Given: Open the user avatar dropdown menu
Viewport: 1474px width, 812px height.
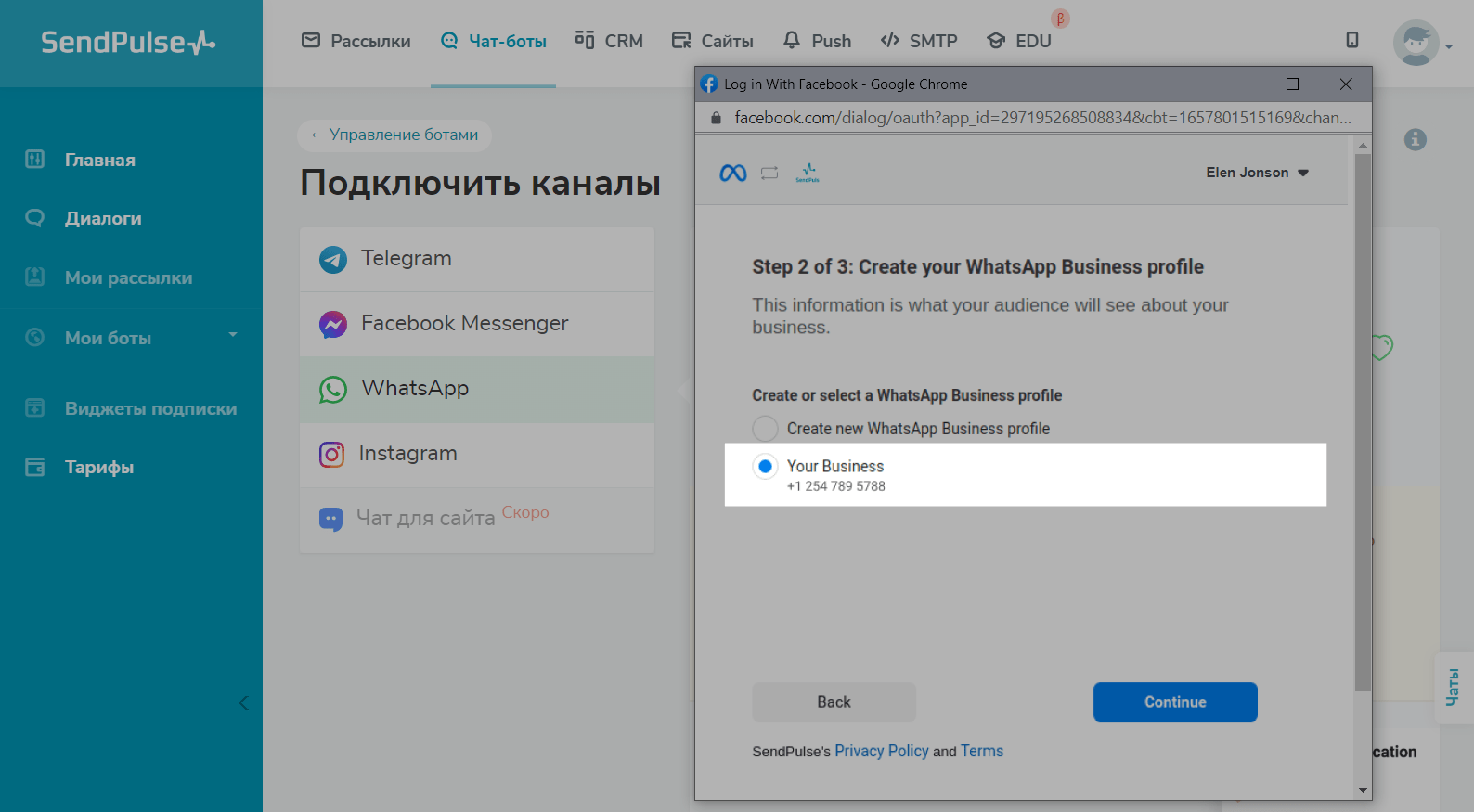Looking at the screenshot, I should click(1421, 43).
